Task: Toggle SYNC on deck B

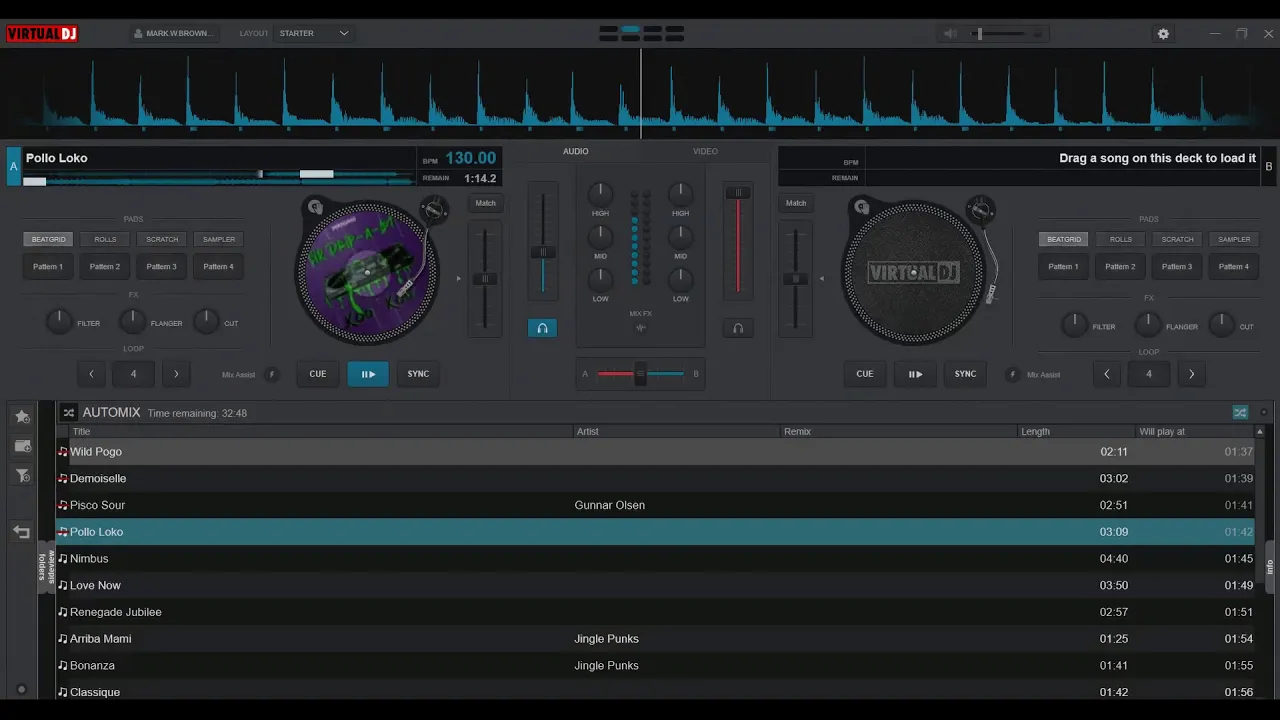Action: pos(965,374)
